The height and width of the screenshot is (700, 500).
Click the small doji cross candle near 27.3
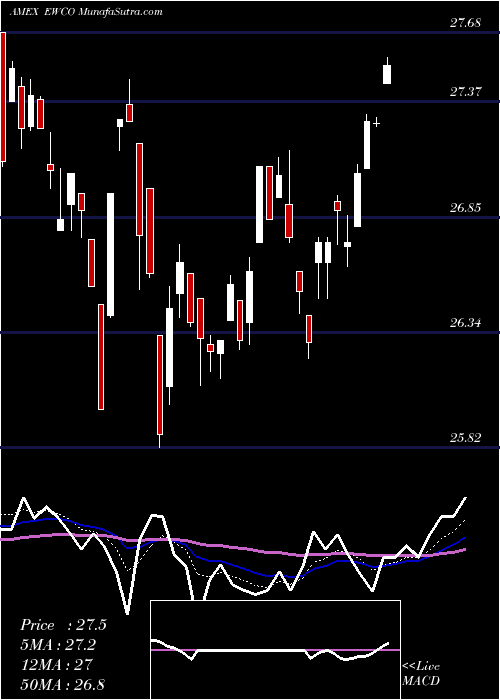pyautogui.click(x=377, y=123)
